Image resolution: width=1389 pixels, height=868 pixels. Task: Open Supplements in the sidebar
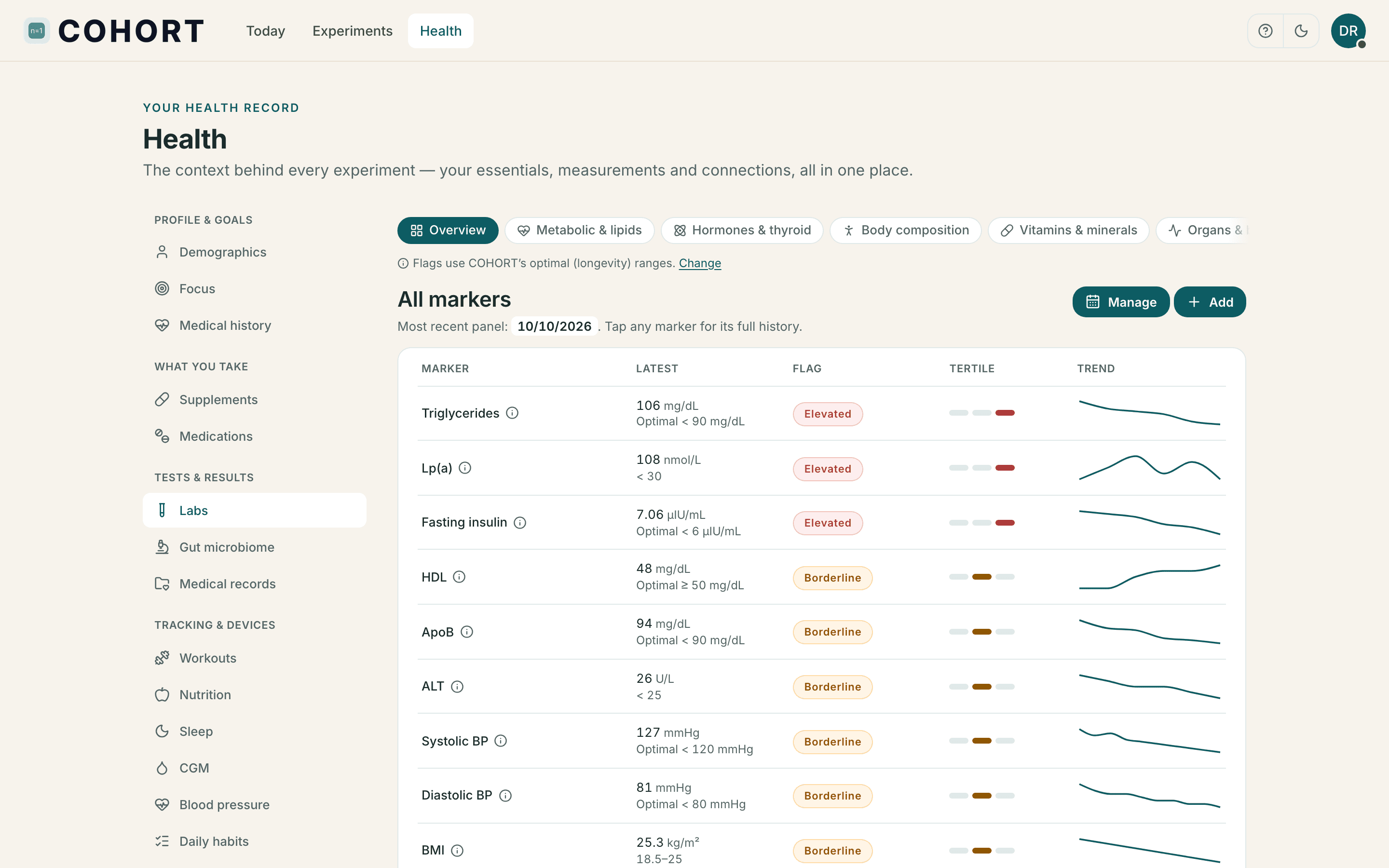click(x=254, y=400)
